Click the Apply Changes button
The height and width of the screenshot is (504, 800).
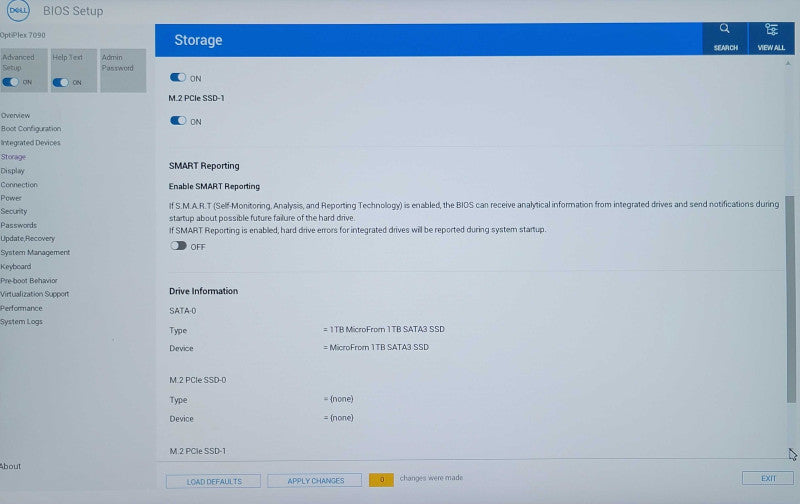pyautogui.click(x=315, y=481)
